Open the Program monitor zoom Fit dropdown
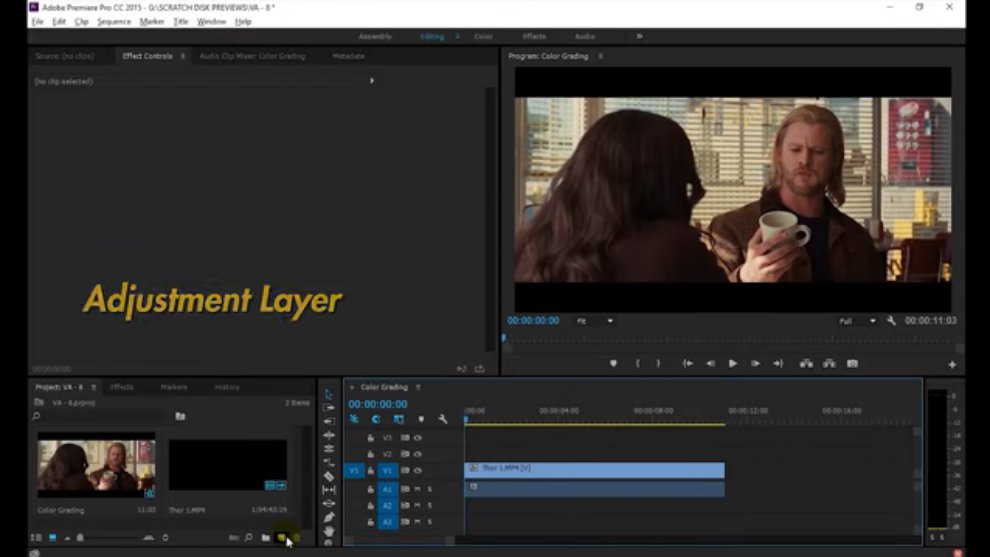This screenshot has height=557, width=990. (594, 321)
